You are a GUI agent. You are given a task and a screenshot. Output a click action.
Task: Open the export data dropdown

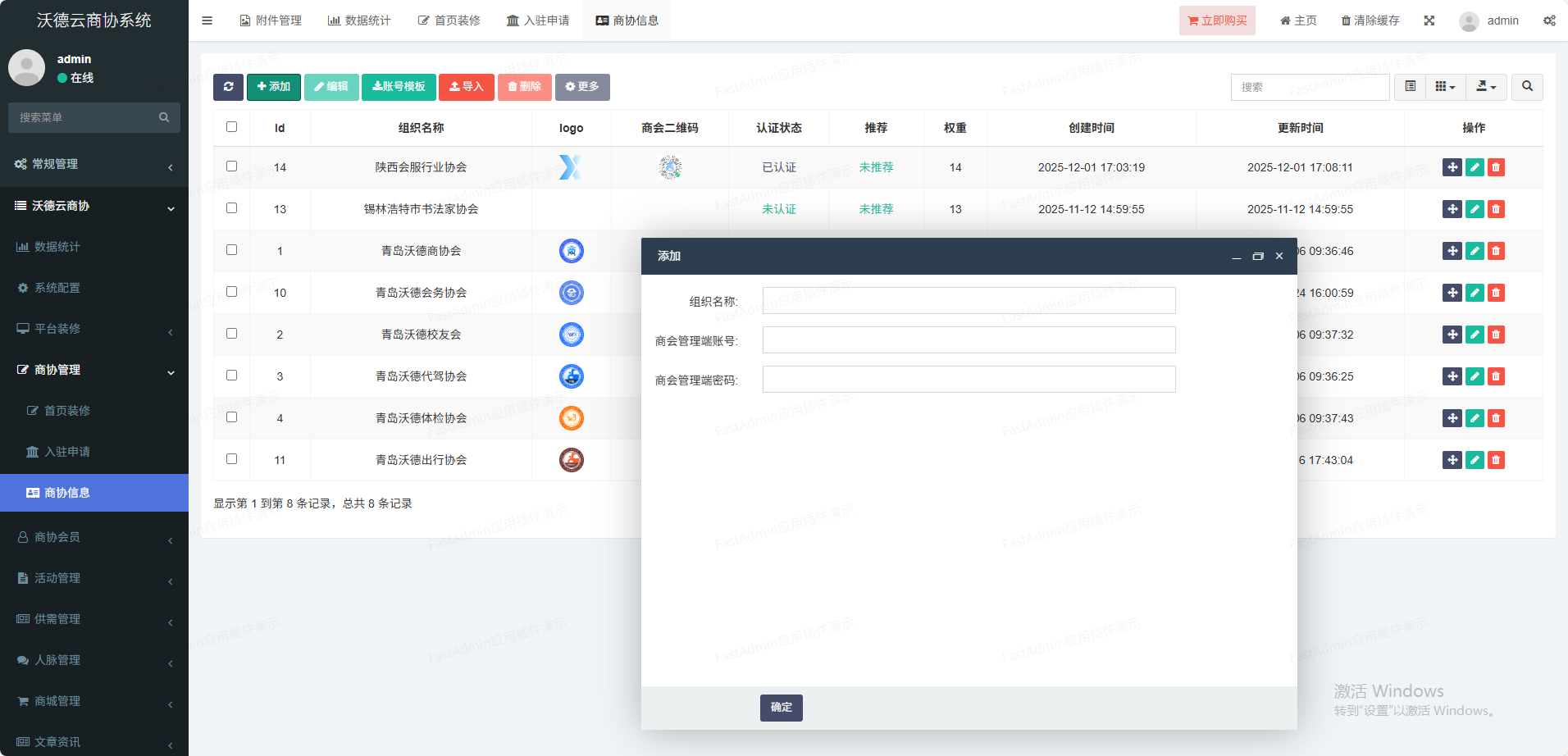coord(1486,87)
